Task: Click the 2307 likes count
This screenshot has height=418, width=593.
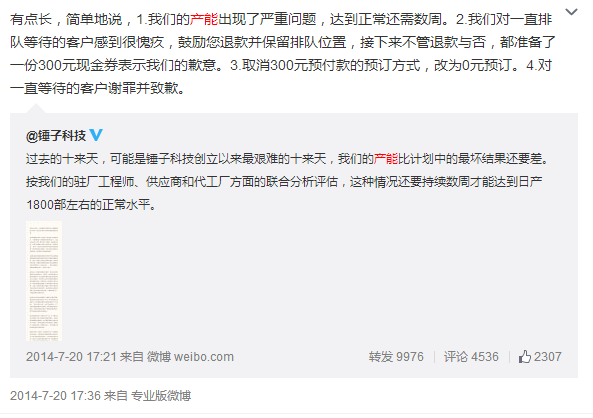Action: pos(548,357)
